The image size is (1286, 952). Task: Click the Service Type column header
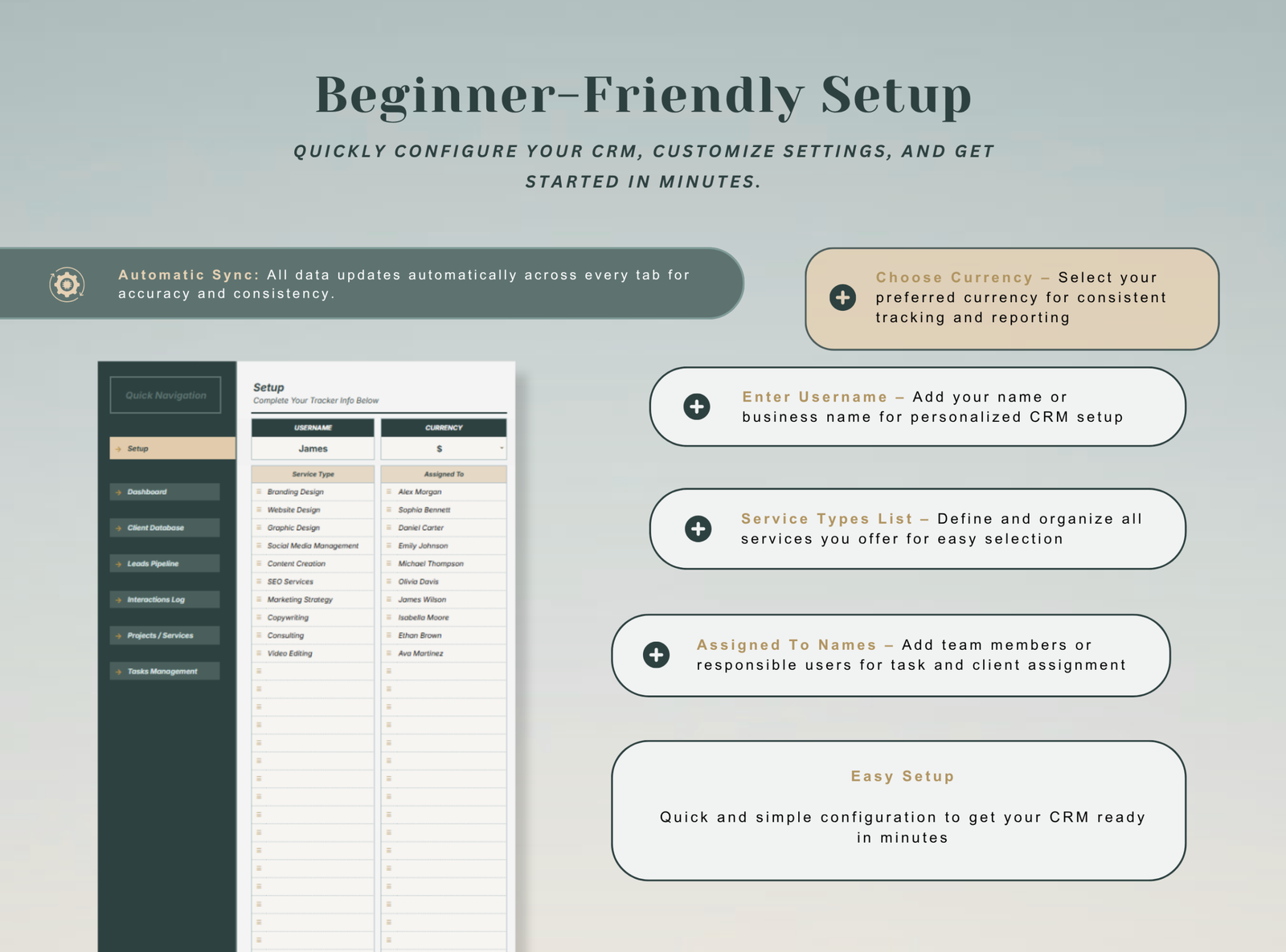(313, 474)
